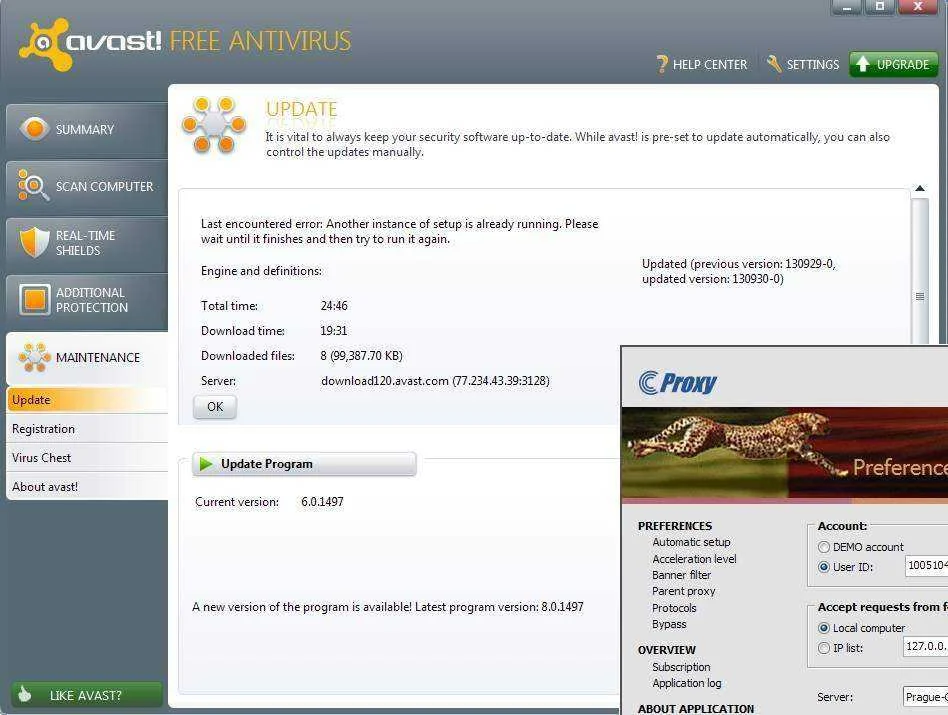Click the Real-Time Shields shield icon

pyautogui.click(x=34, y=242)
